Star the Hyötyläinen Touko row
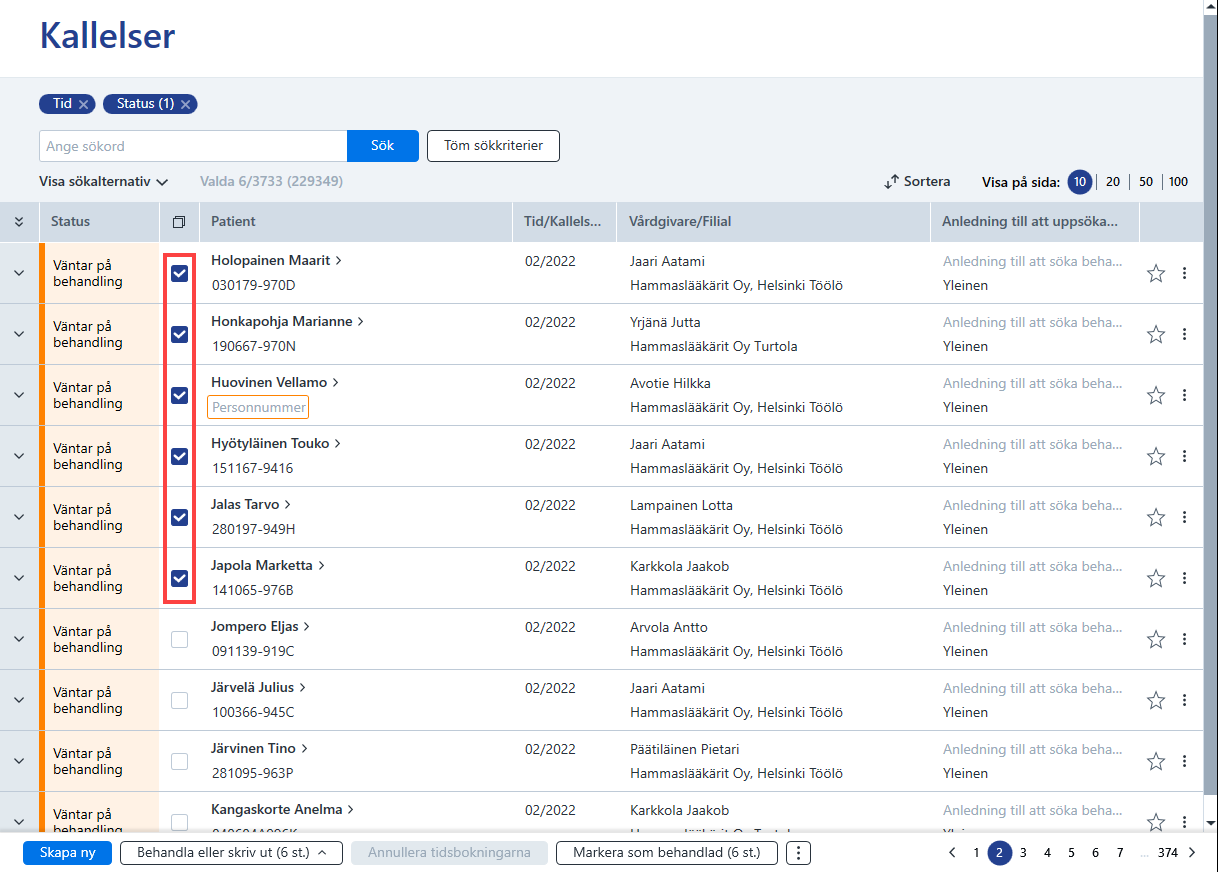 1156,456
